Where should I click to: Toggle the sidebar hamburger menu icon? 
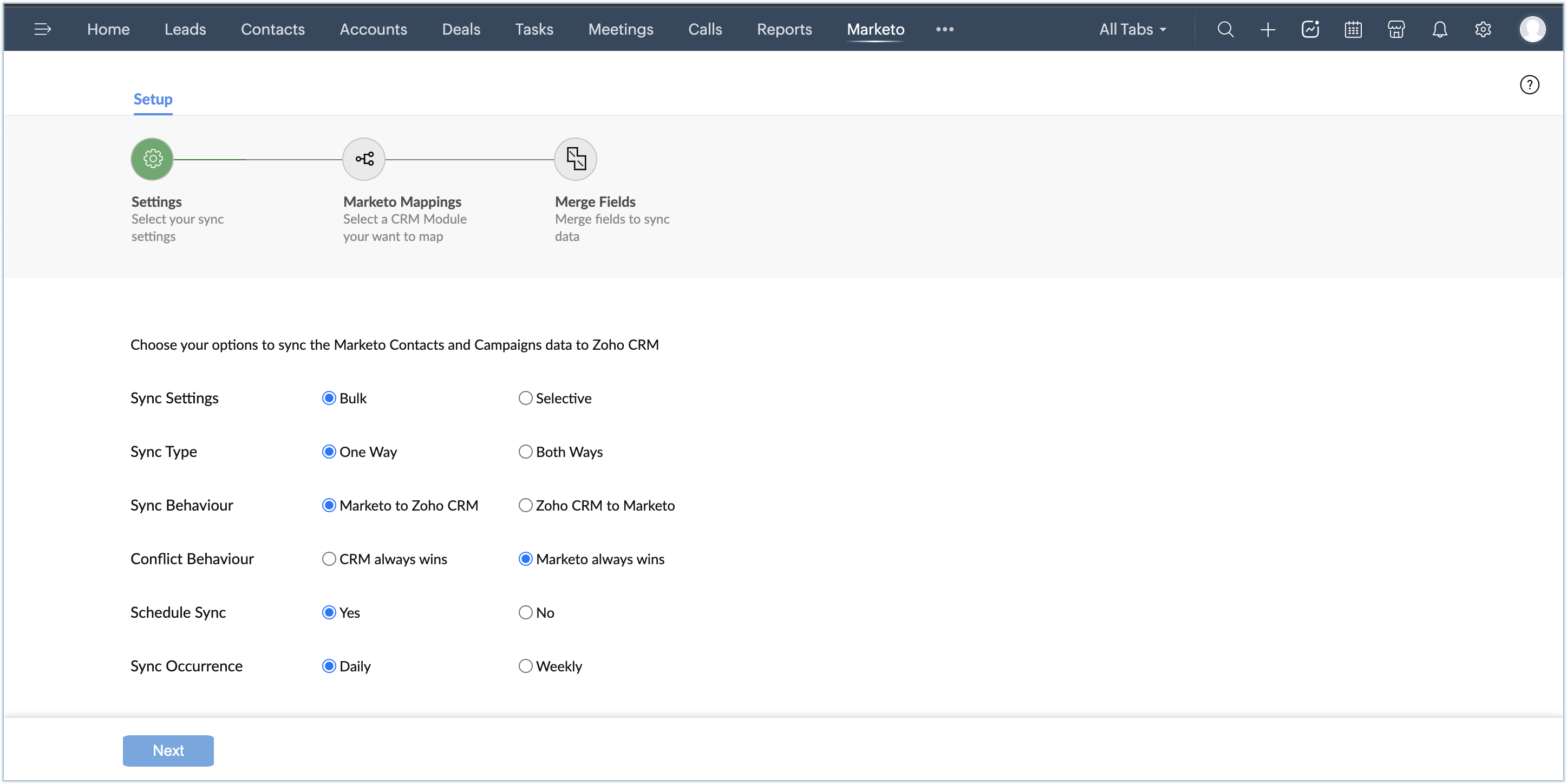(42, 29)
